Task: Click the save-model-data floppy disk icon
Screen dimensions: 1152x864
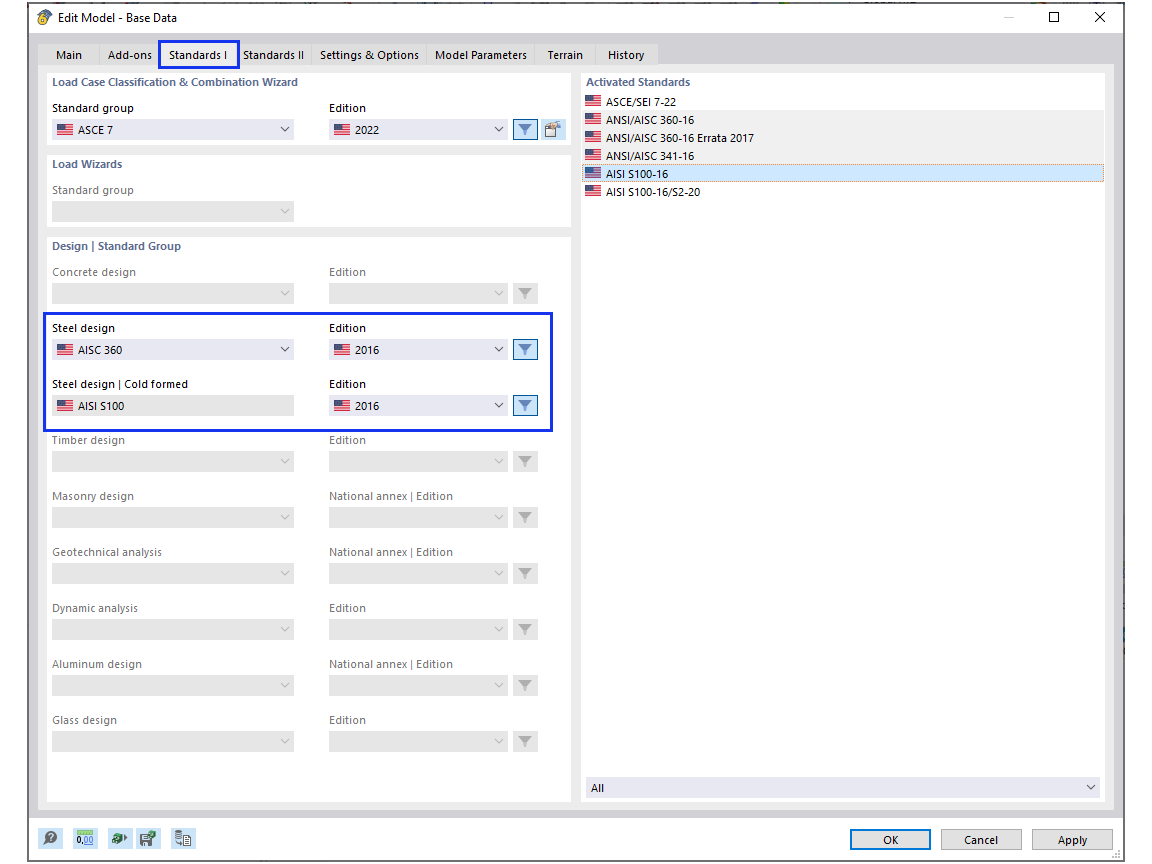Action: [x=148, y=838]
